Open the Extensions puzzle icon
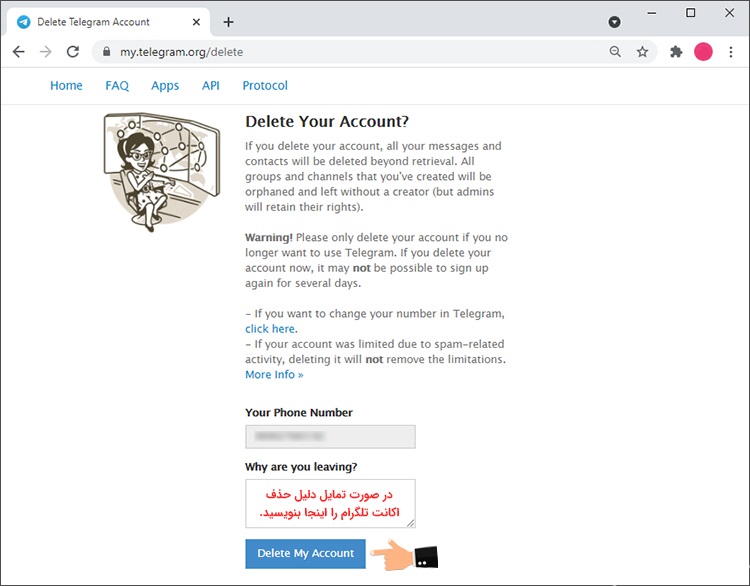Viewport: 750px width, 586px height. 676,52
